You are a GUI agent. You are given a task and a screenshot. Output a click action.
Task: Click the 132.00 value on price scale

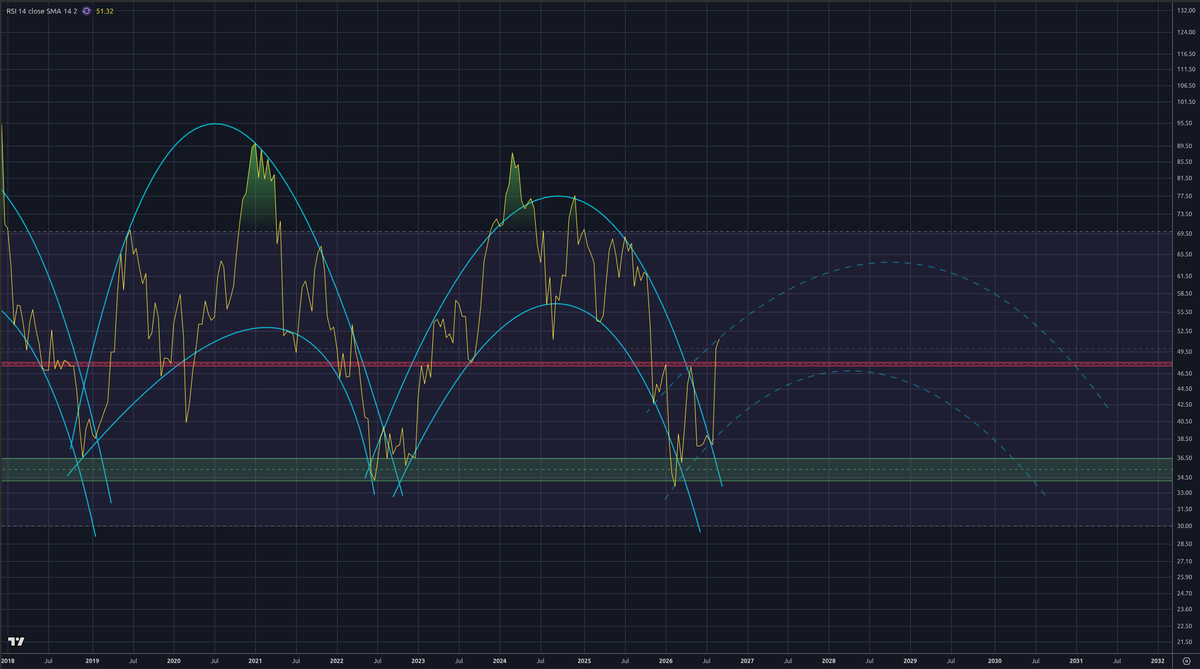(x=1186, y=10)
